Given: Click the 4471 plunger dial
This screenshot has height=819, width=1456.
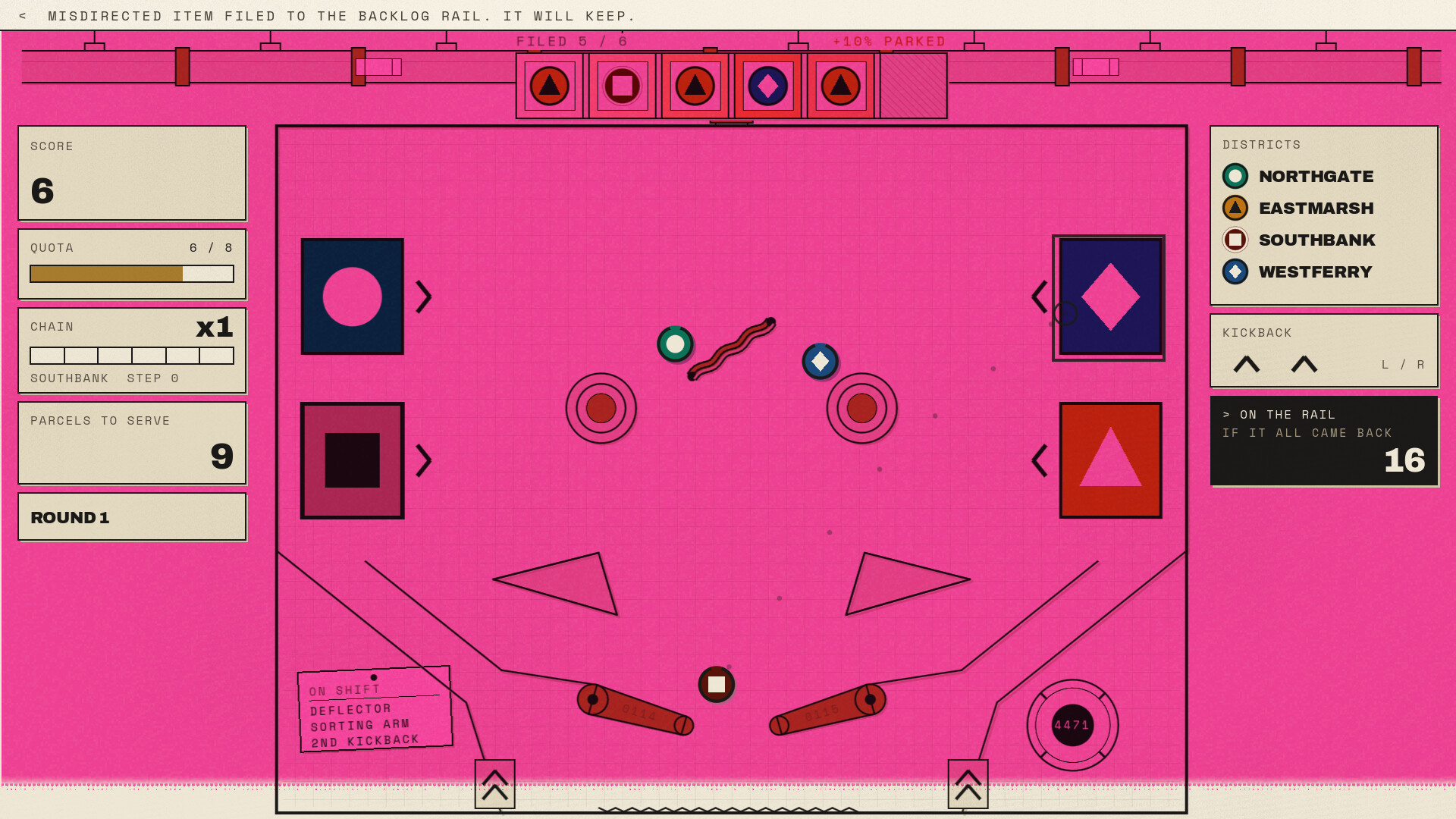Looking at the screenshot, I should pos(1072,725).
